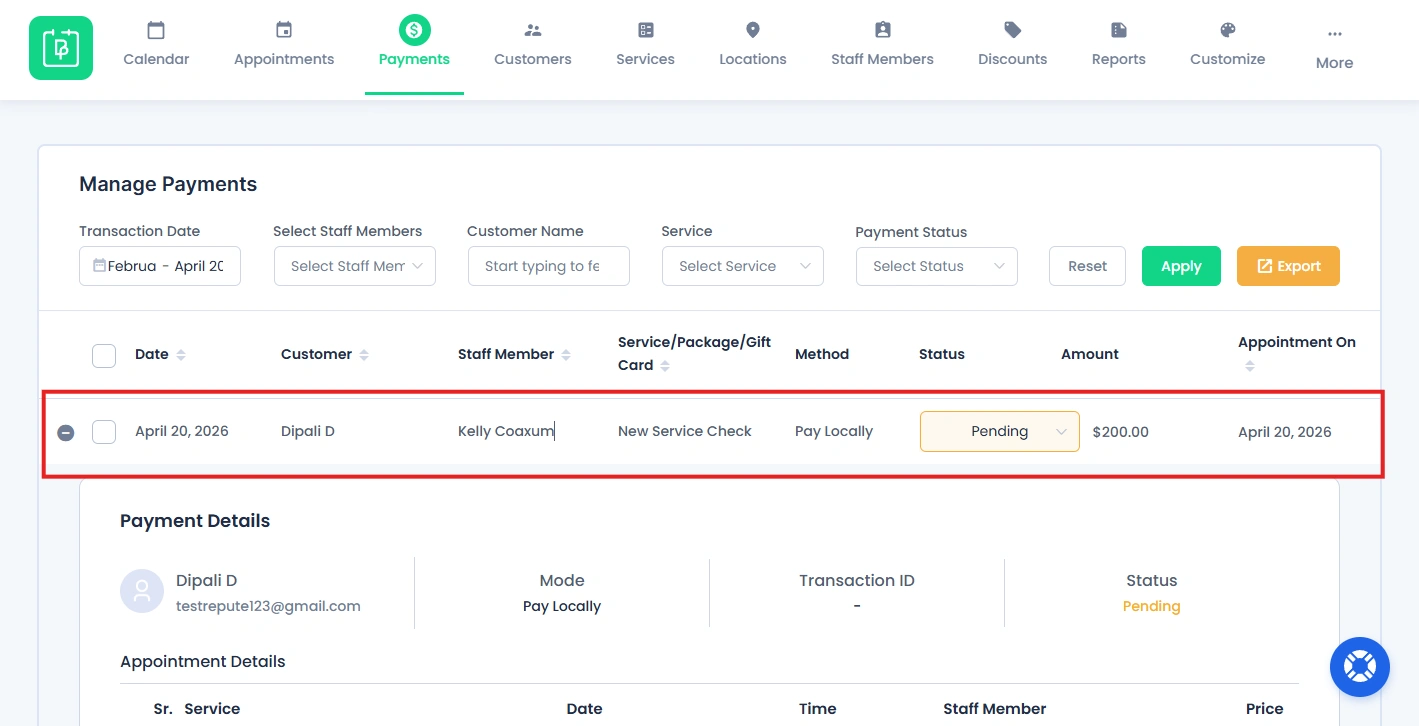Click the Payments dollar icon
Image resolution: width=1419 pixels, height=726 pixels.
414,30
